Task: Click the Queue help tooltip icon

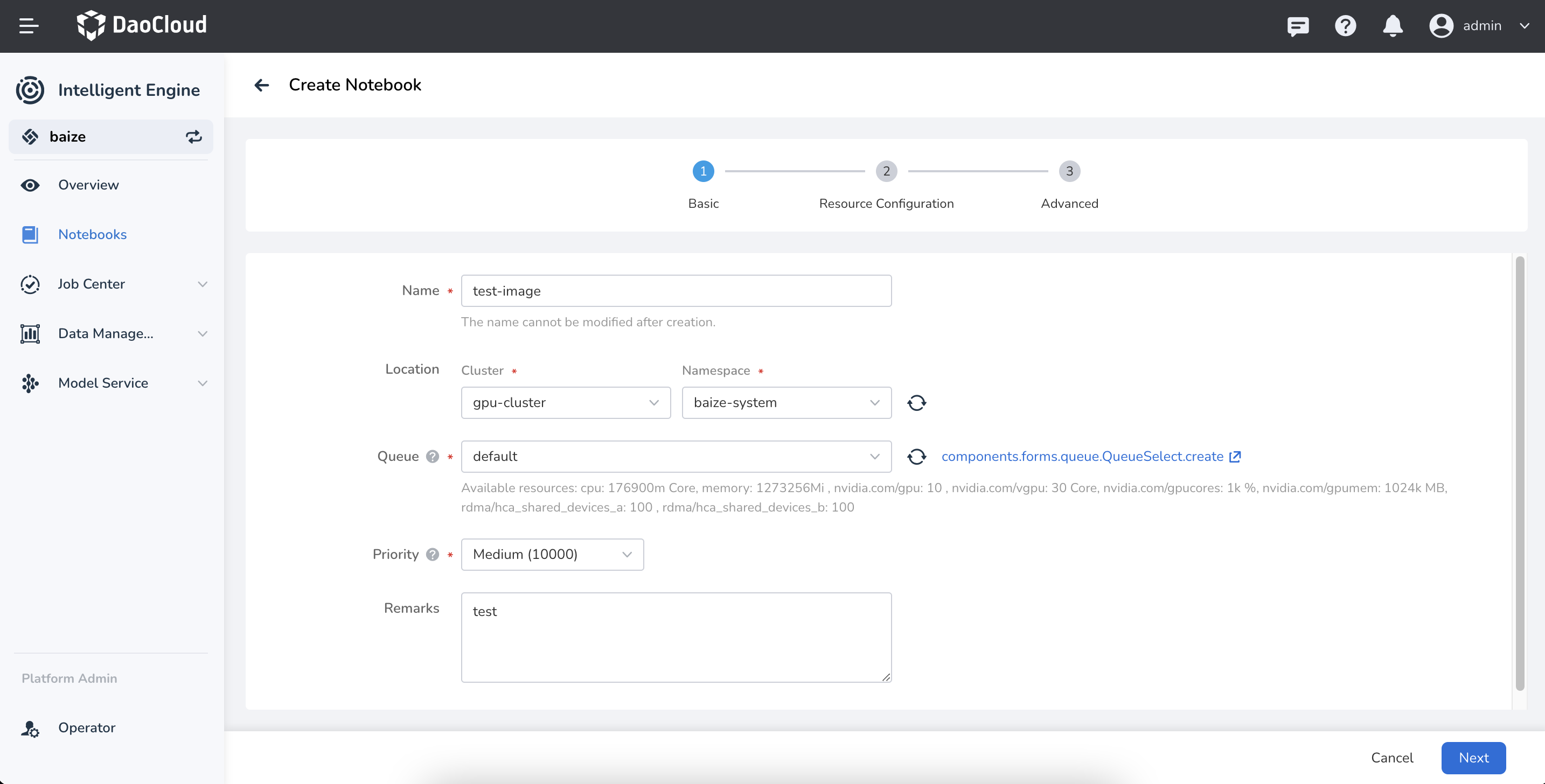Action: coord(433,456)
